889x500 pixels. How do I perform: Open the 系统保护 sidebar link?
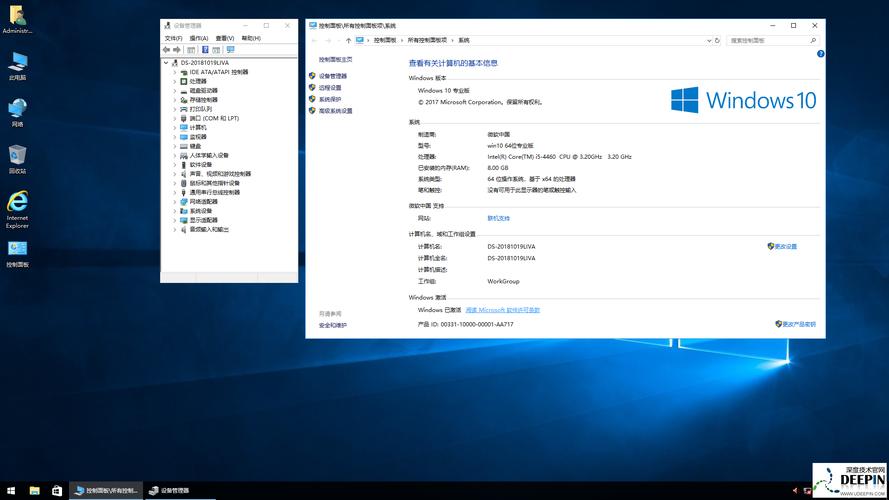pos(329,99)
